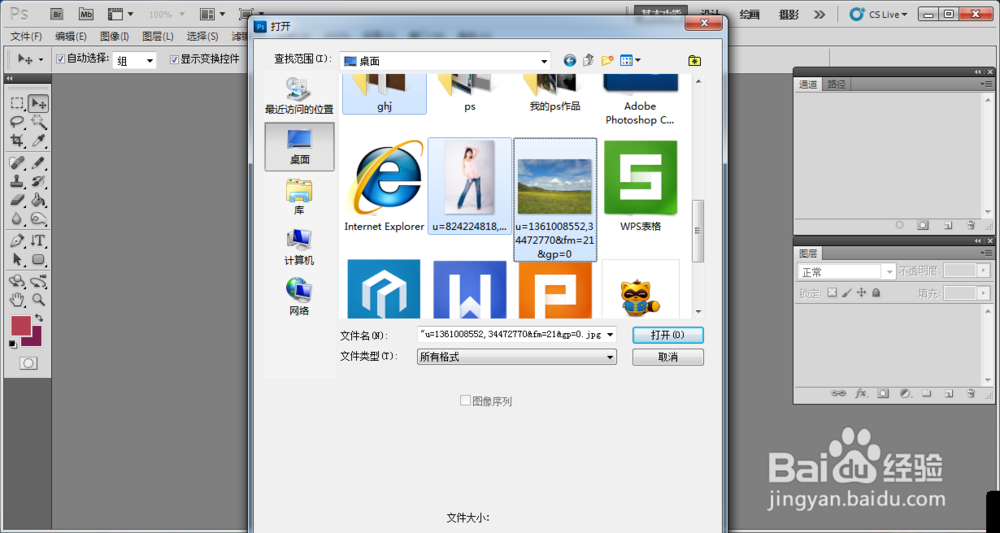The height and width of the screenshot is (533, 1000).
Task: Select the Hand tool
Action: (x=17, y=299)
